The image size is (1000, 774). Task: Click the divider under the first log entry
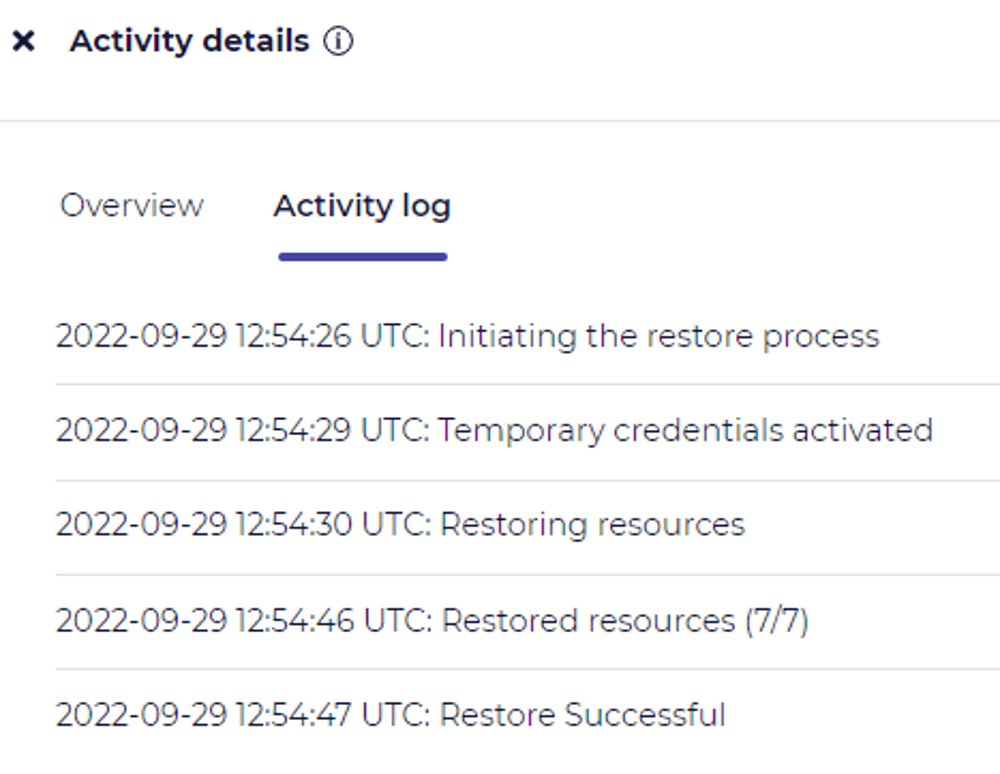click(500, 382)
